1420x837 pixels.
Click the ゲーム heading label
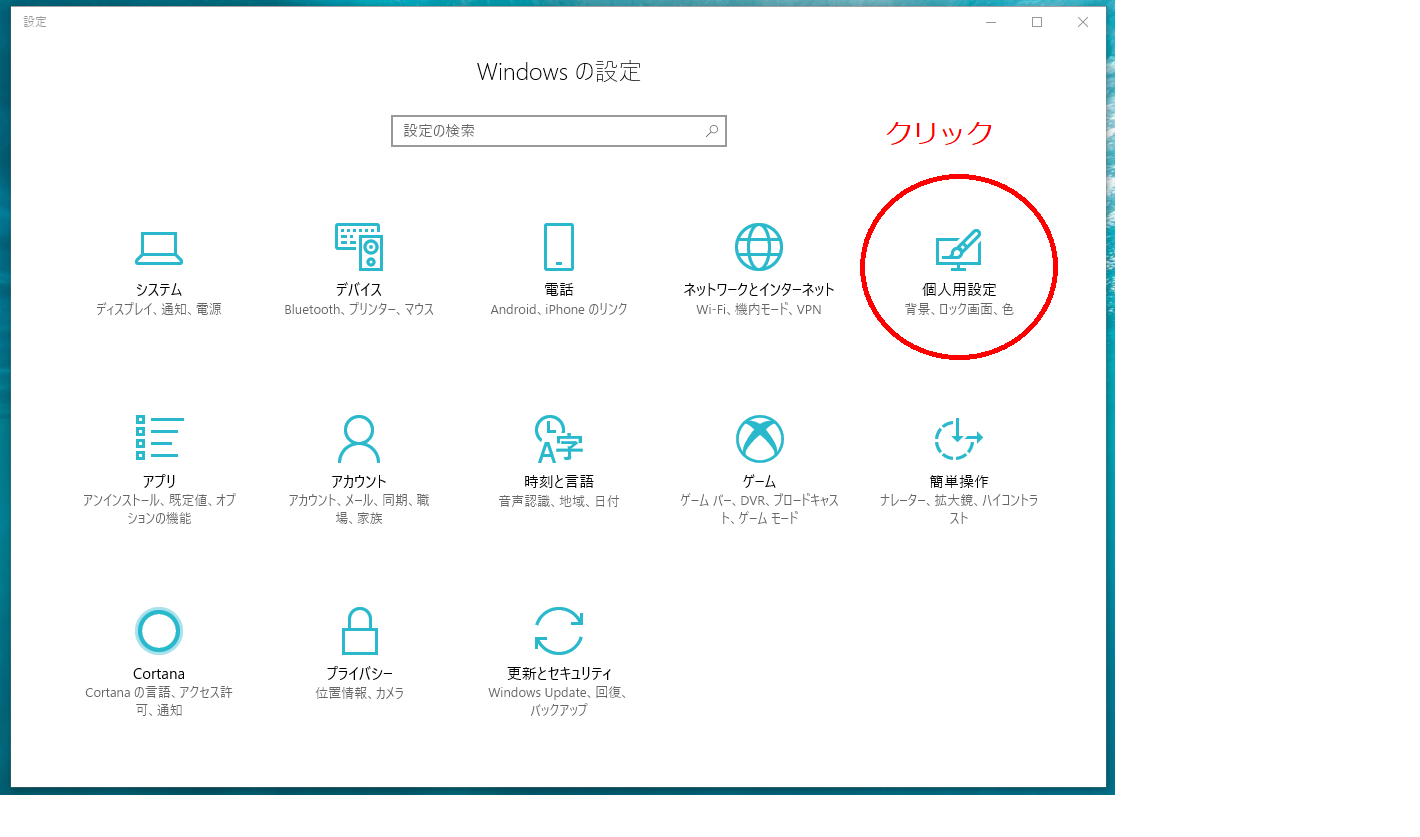pos(759,481)
